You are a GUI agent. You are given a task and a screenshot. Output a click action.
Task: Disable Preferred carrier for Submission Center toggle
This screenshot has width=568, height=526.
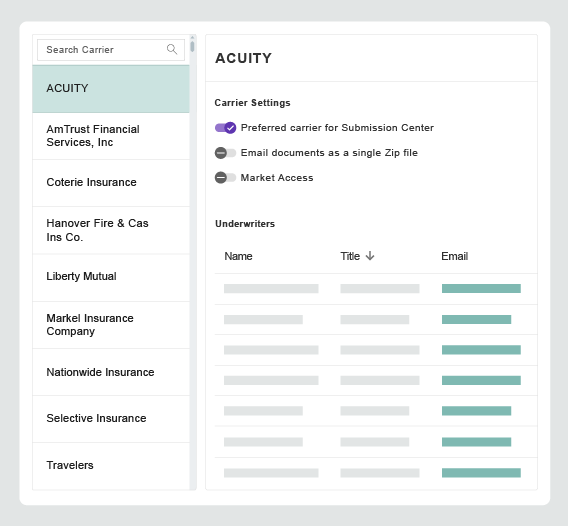click(225, 128)
